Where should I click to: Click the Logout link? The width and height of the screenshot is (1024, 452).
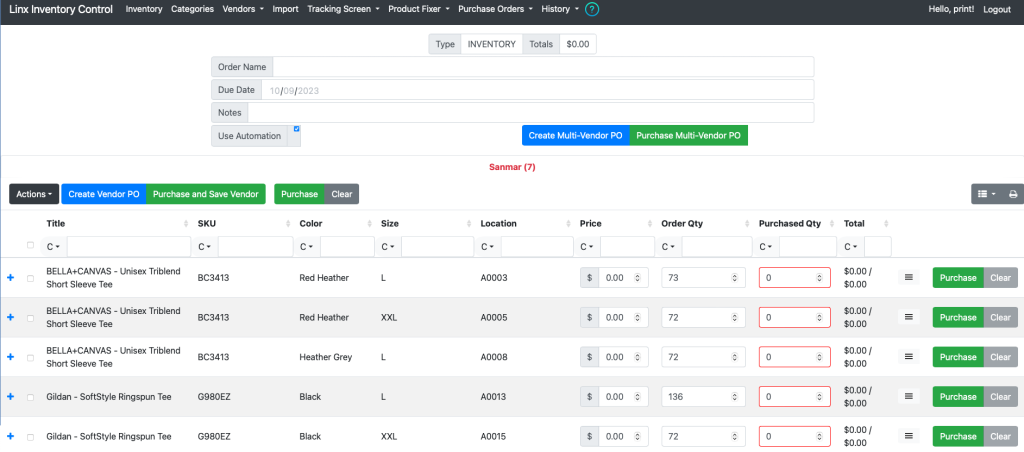pos(997,9)
